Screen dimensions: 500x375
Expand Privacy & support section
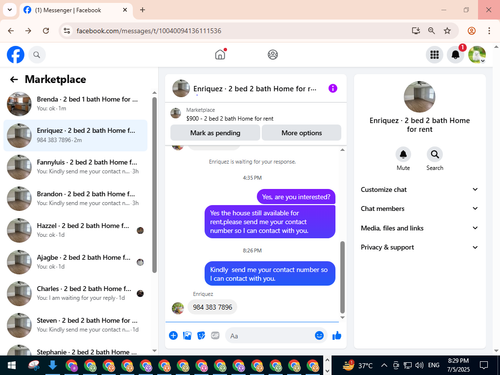click(x=419, y=247)
